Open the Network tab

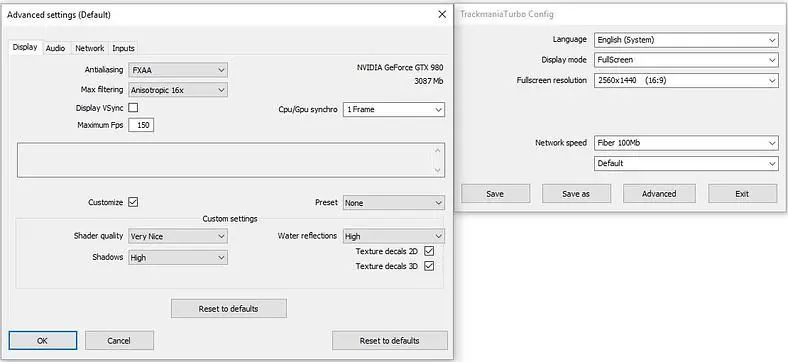click(89, 48)
